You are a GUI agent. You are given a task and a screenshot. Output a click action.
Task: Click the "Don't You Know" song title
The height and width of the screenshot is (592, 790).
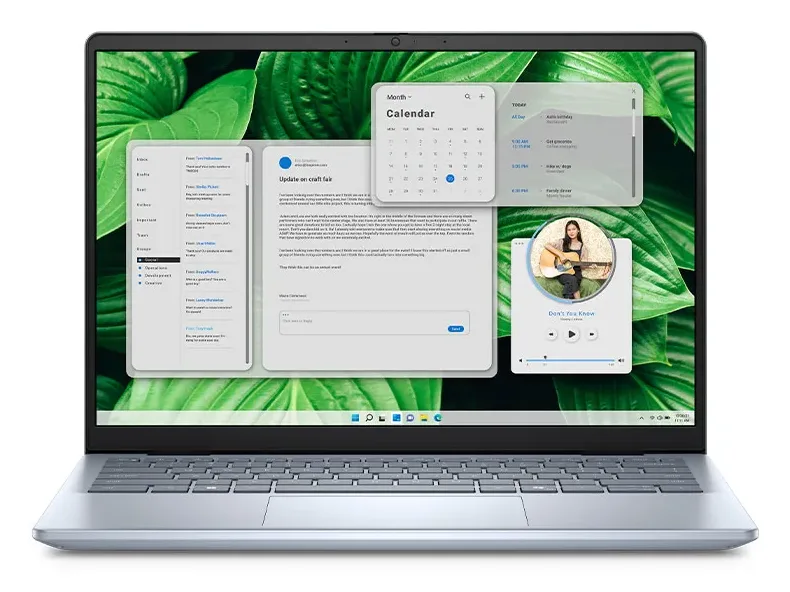coord(571,313)
